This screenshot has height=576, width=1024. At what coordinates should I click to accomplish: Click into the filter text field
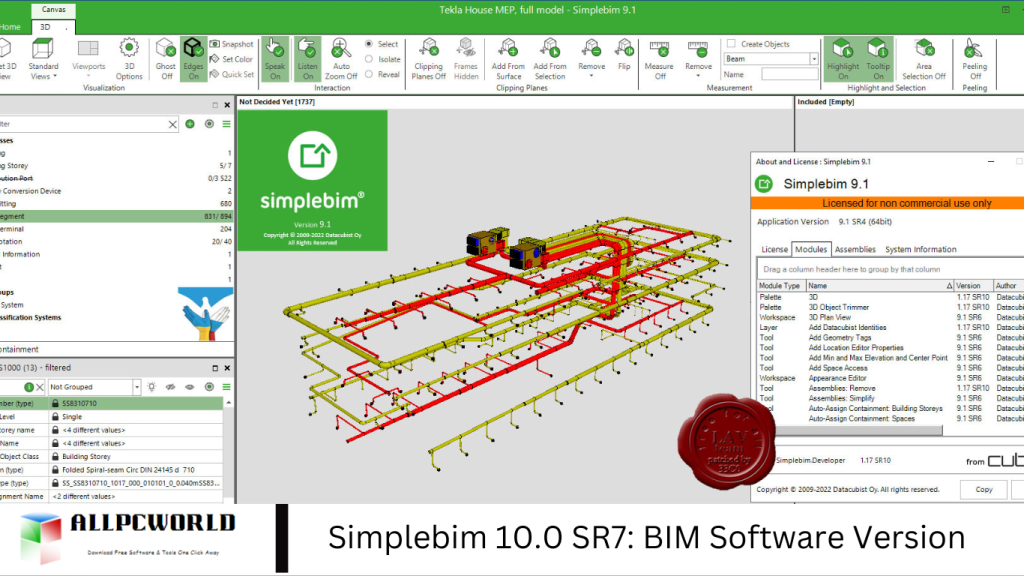[x=84, y=124]
